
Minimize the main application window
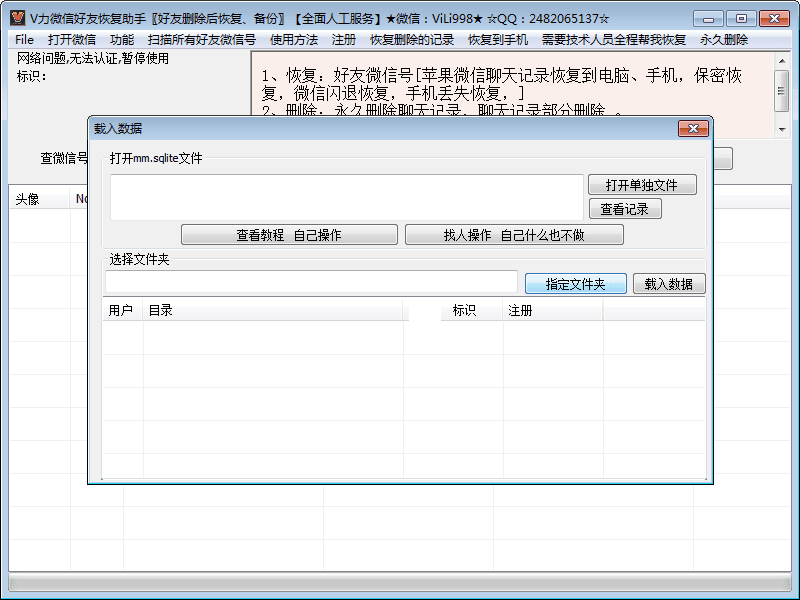[x=708, y=19]
